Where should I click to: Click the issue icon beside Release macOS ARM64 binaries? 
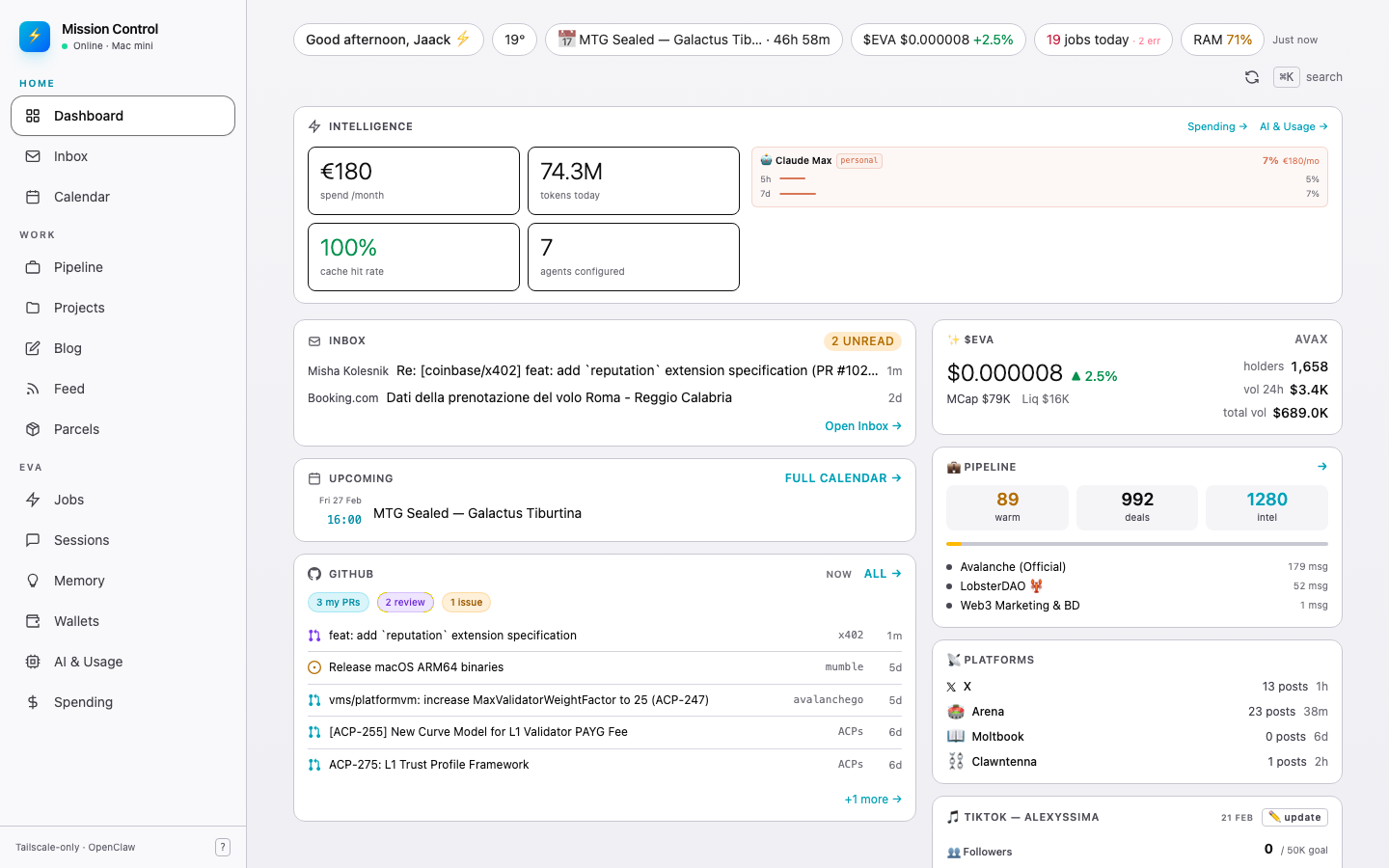coord(314,667)
